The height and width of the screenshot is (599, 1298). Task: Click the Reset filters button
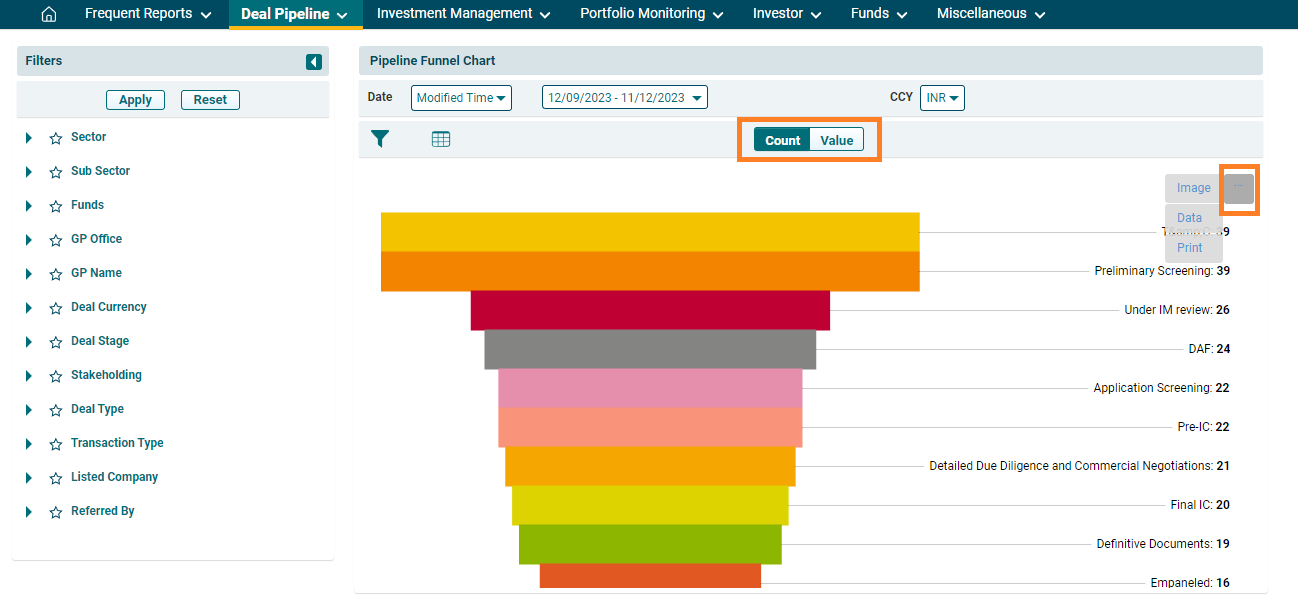[x=210, y=100]
